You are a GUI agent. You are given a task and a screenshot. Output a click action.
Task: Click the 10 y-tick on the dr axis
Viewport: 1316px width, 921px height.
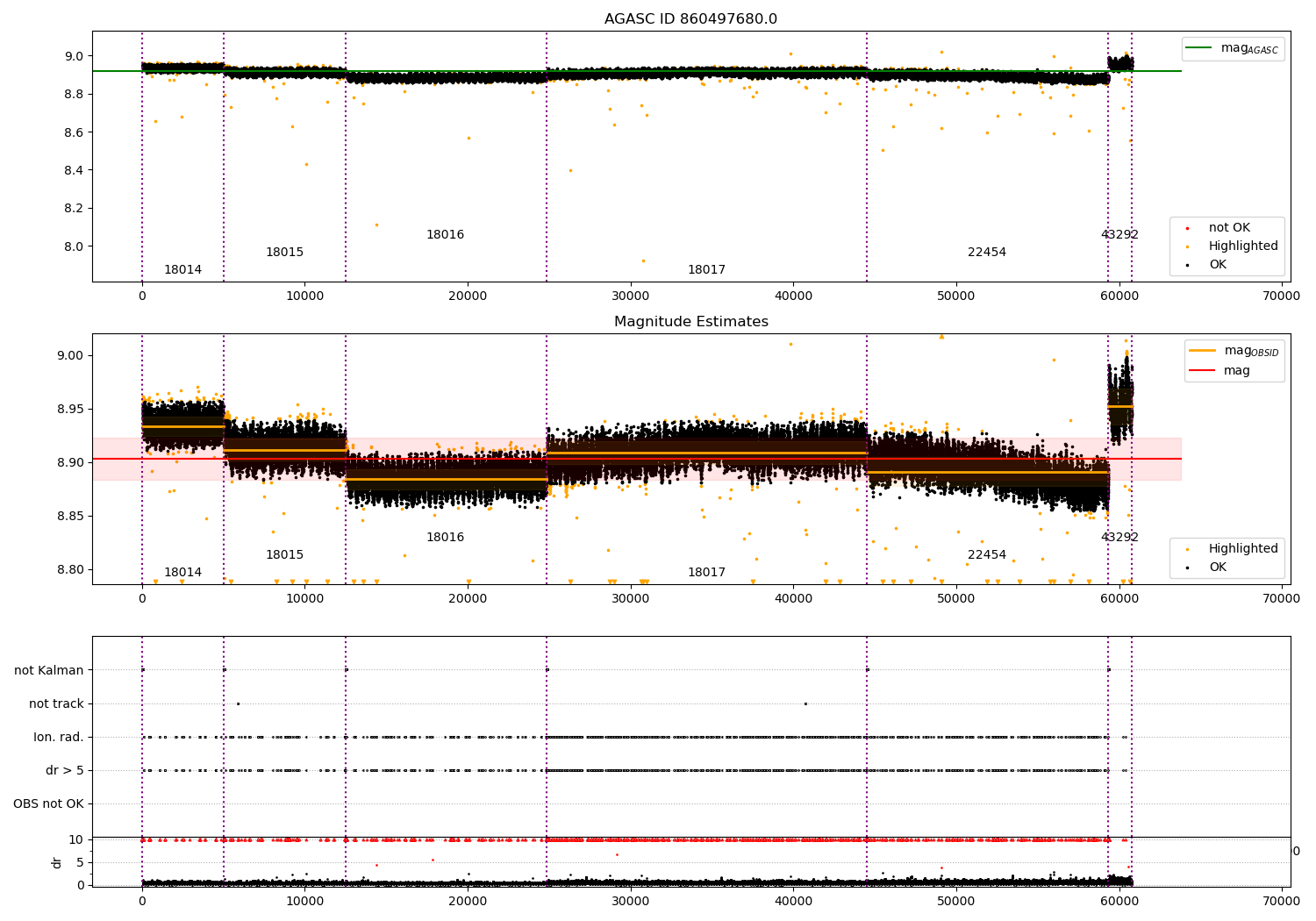76,839
